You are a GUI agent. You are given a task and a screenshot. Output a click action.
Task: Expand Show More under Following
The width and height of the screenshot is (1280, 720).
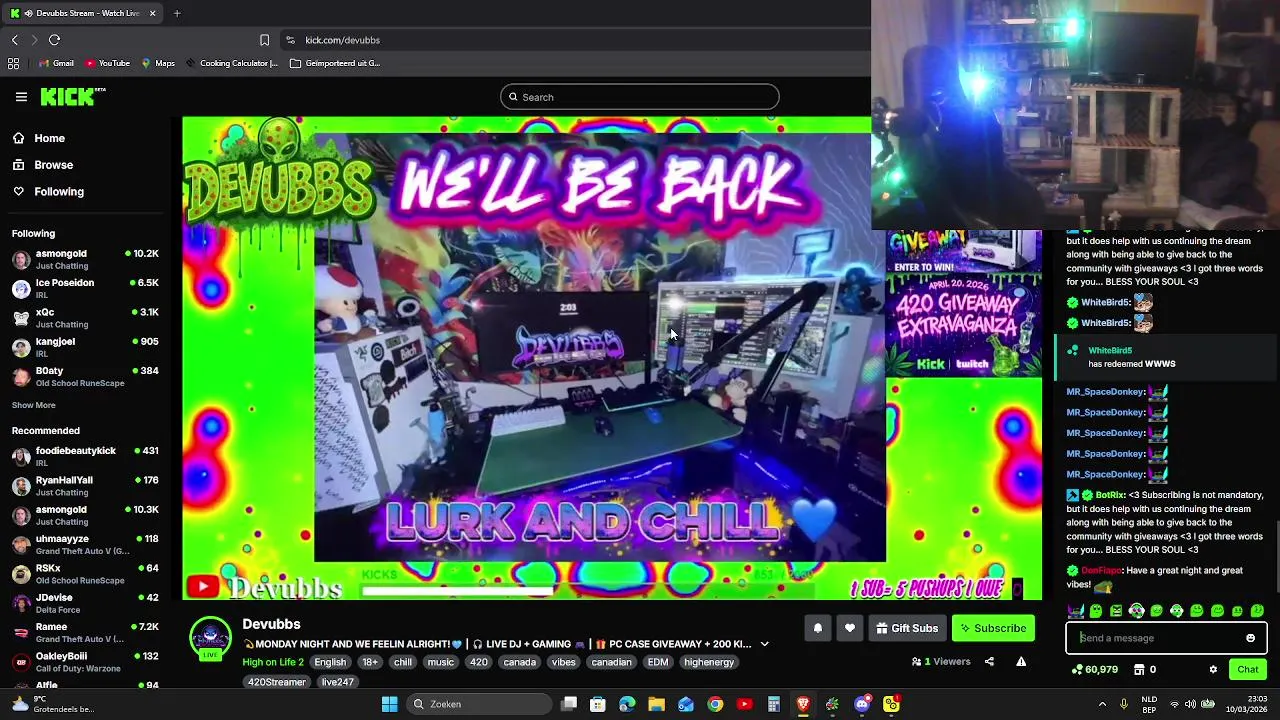[x=33, y=405]
